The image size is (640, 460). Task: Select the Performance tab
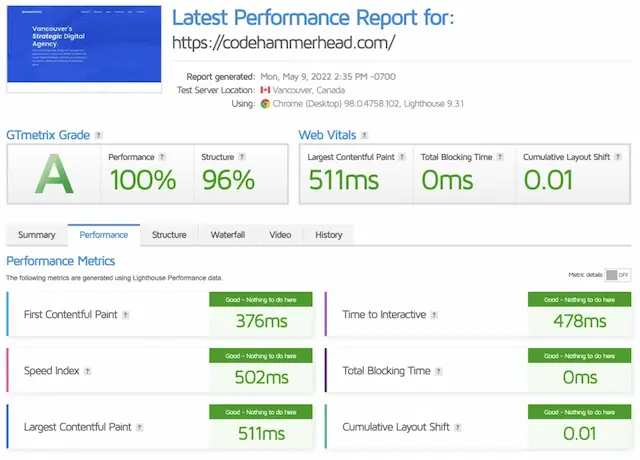[104, 235]
